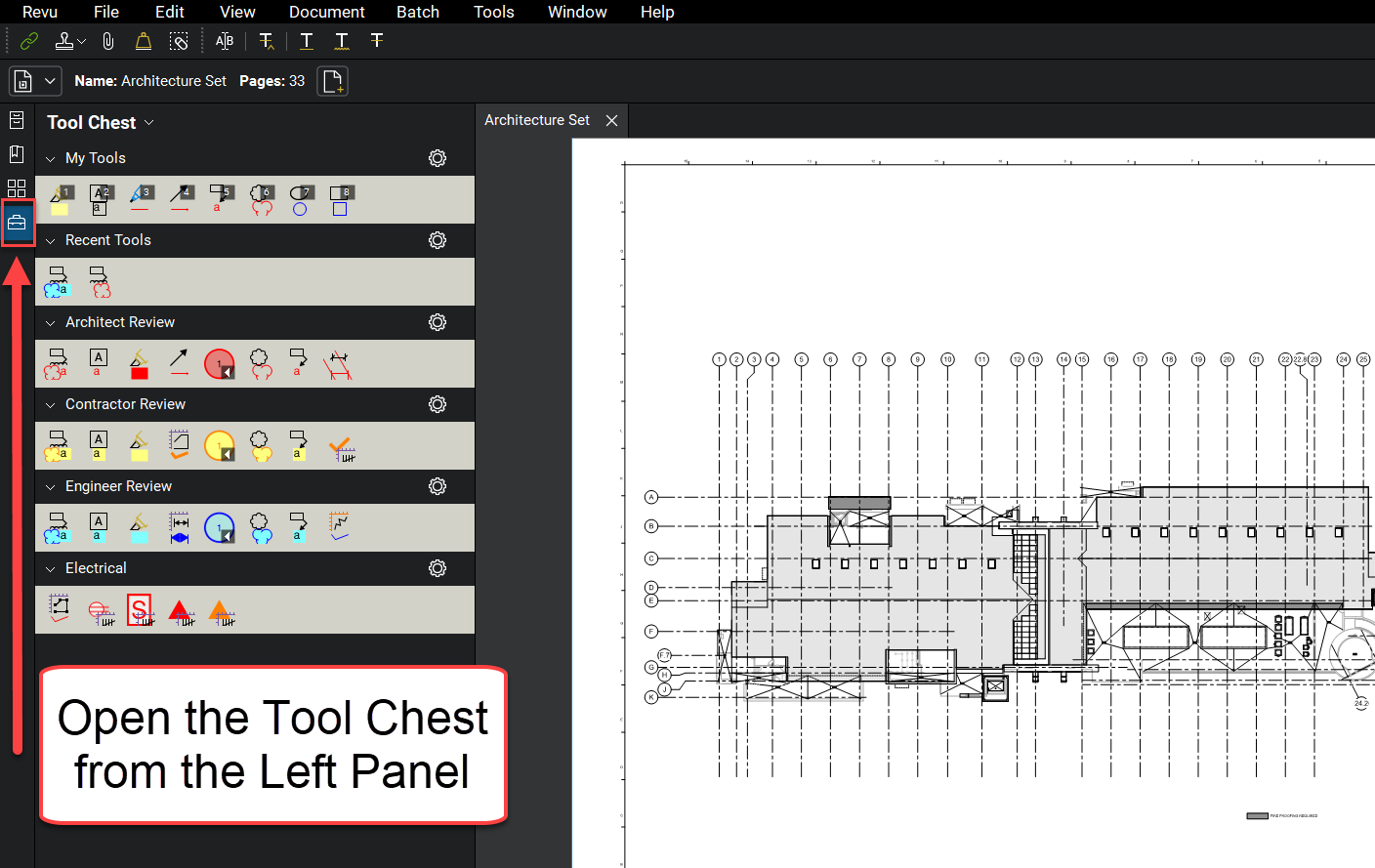The height and width of the screenshot is (868, 1375).
Task: Click the insert new page button
Action: 332,81
